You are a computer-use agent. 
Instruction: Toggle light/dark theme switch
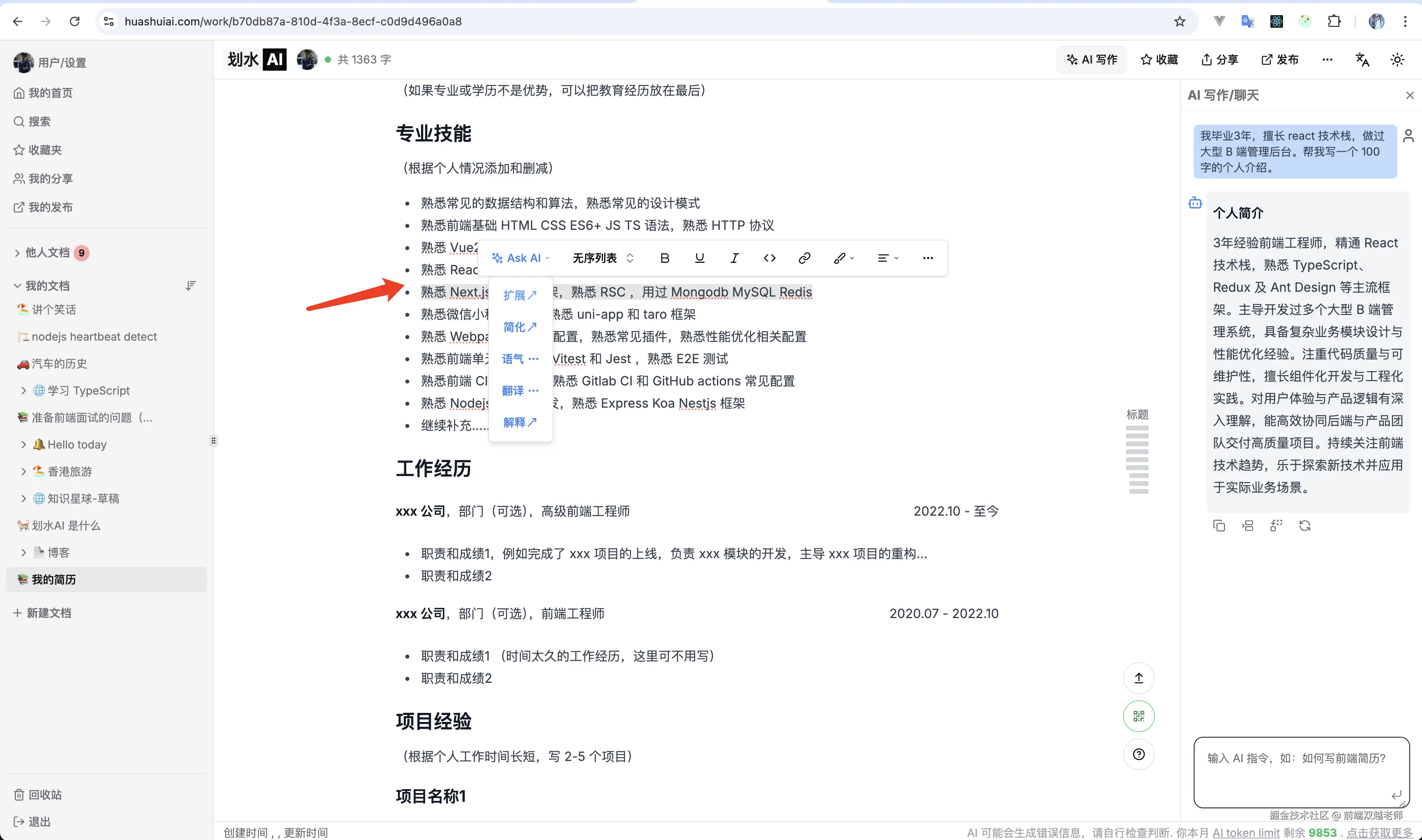tap(1397, 60)
